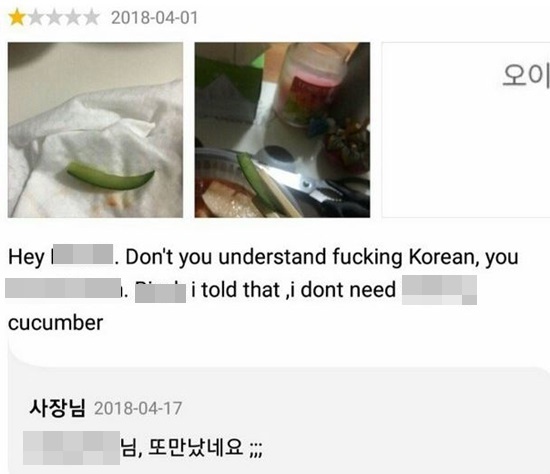
Task: Open the third thumbnail showing 오이 text
Action: coord(466,130)
